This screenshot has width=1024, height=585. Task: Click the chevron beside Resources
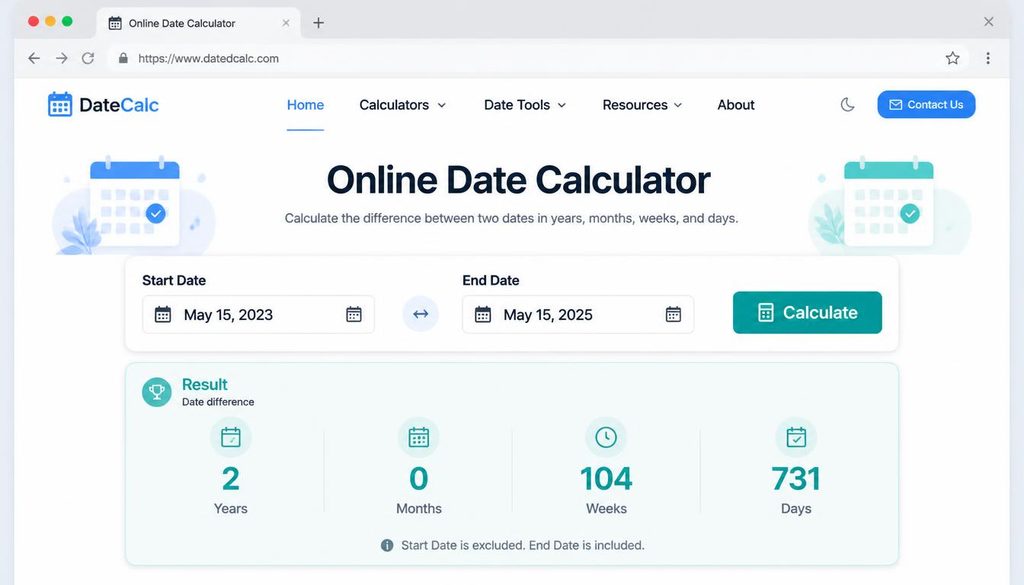[x=678, y=105]
